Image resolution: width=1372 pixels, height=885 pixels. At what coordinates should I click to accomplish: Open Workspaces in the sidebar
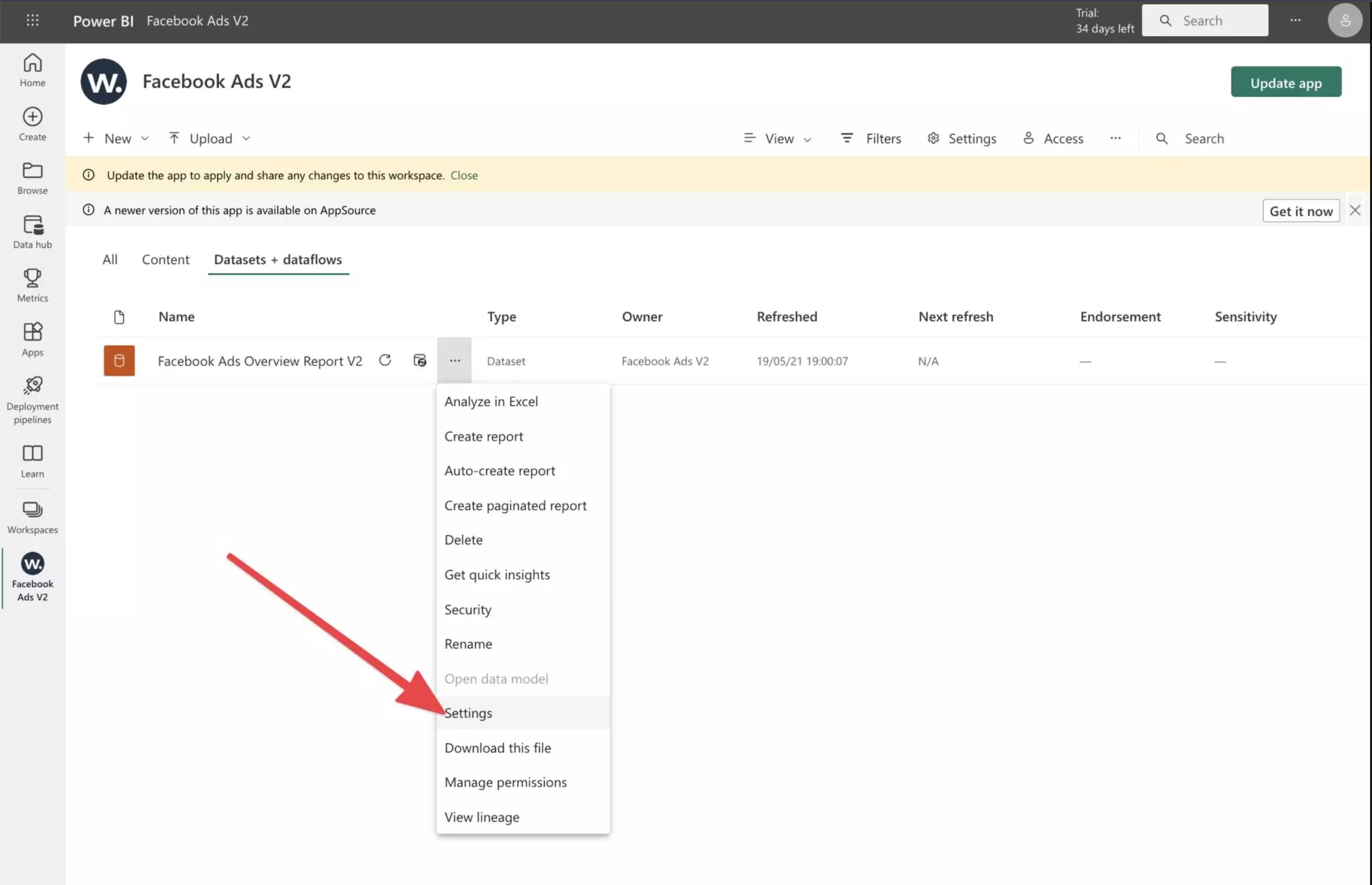[33, 518]
